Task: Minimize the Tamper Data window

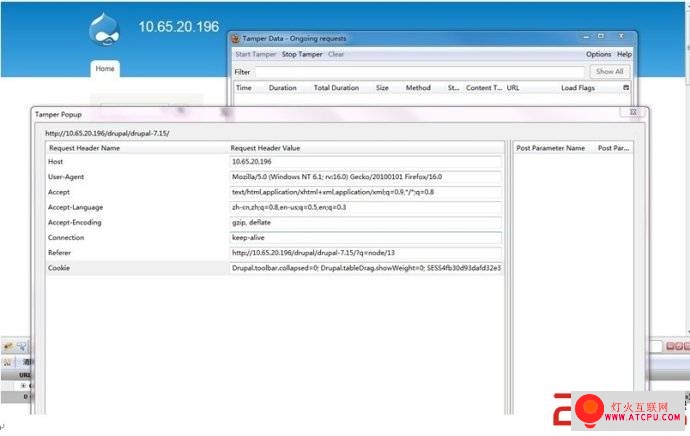Action: pos(586,37)
